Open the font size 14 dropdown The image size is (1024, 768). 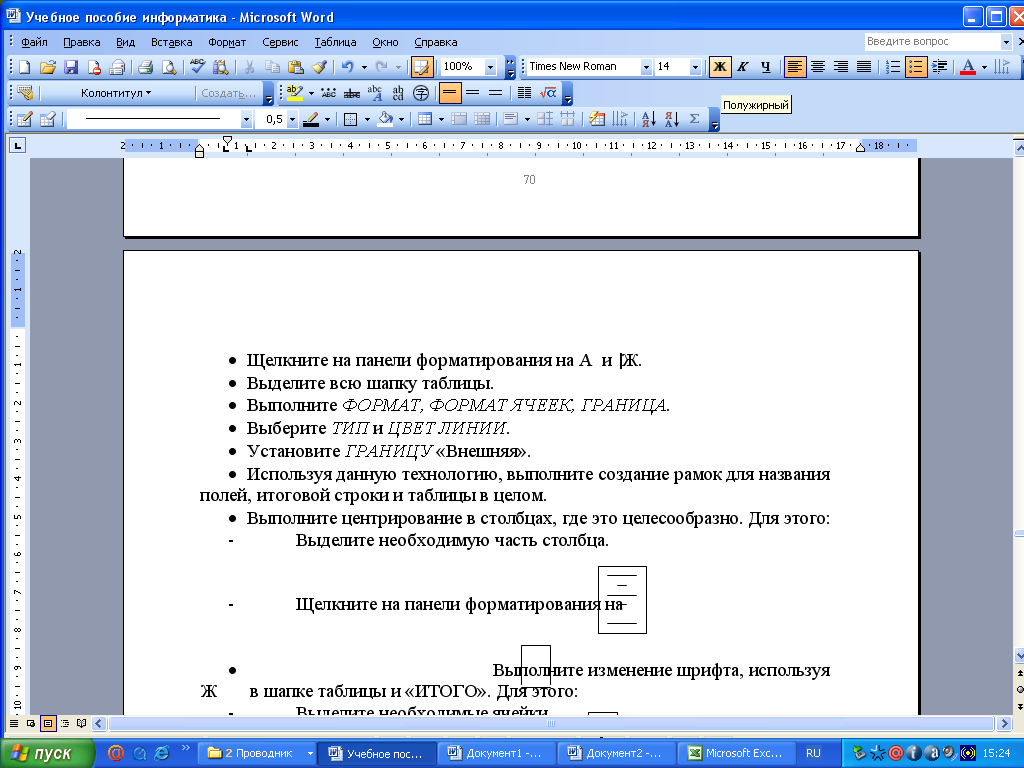click(695, 67)
